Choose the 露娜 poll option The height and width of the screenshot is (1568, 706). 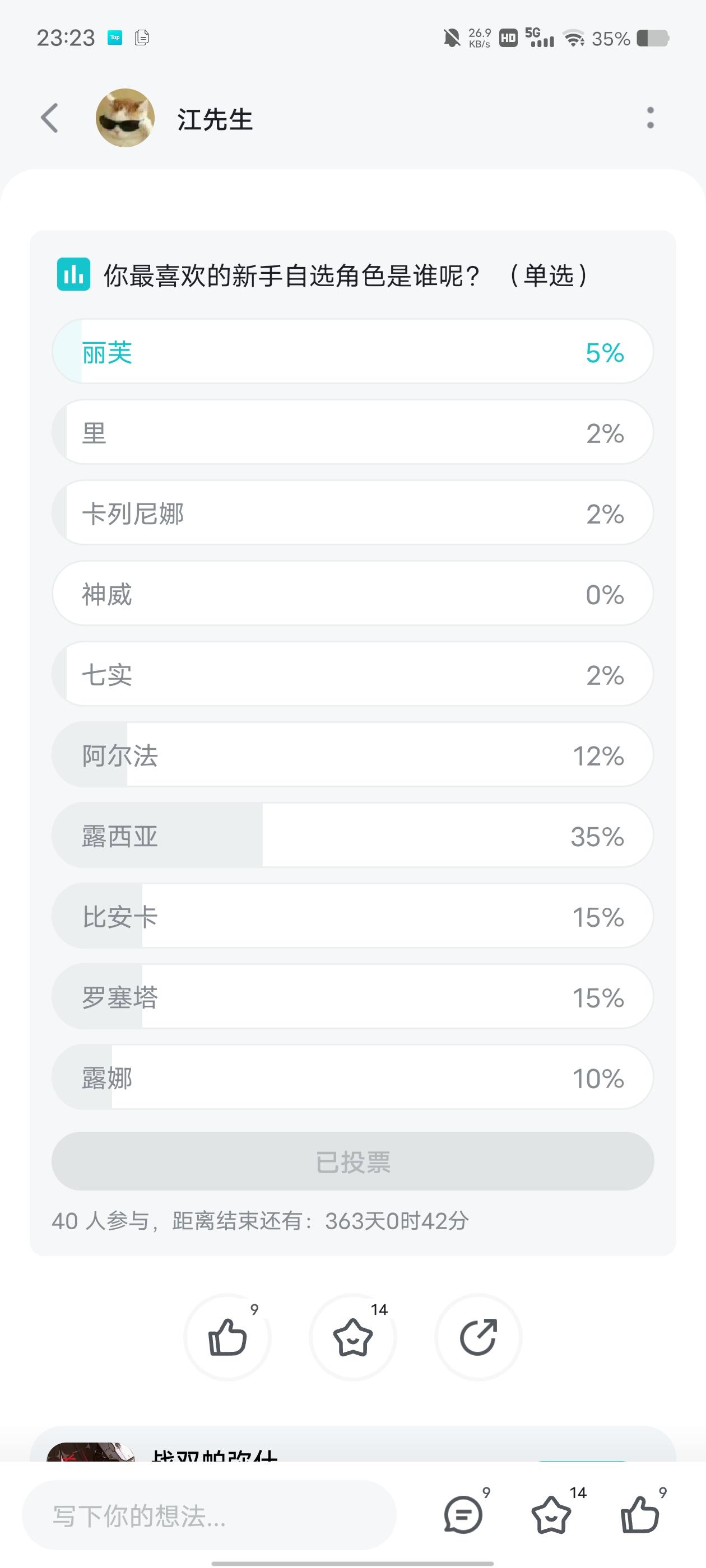click(x=352, y=1077)
